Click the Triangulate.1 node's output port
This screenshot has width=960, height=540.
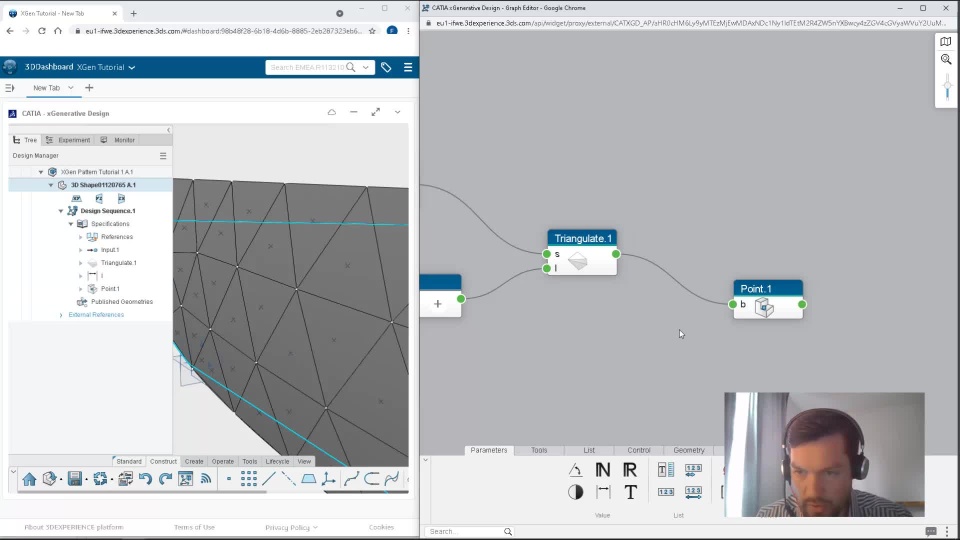point(616,254)
